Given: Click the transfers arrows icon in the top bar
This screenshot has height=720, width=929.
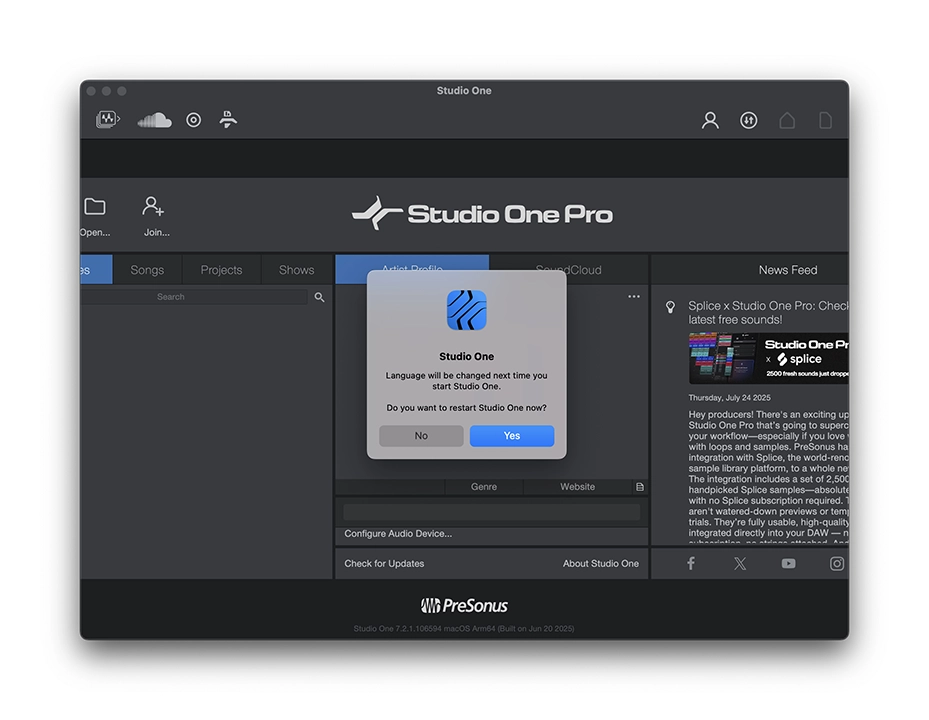Looking at the screenshot, I should 749,120.
